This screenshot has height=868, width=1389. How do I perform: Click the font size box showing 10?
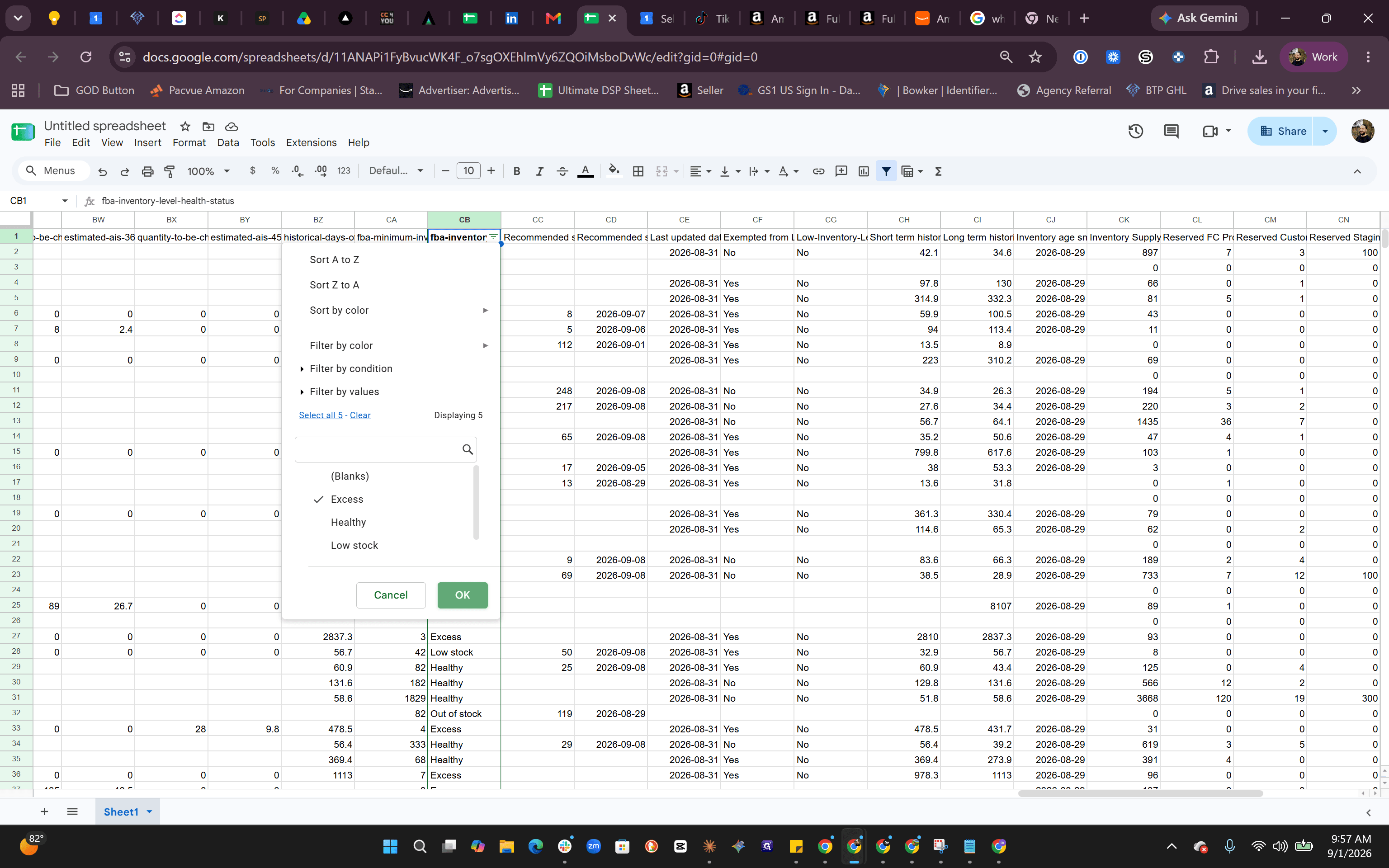click(468, 170)
